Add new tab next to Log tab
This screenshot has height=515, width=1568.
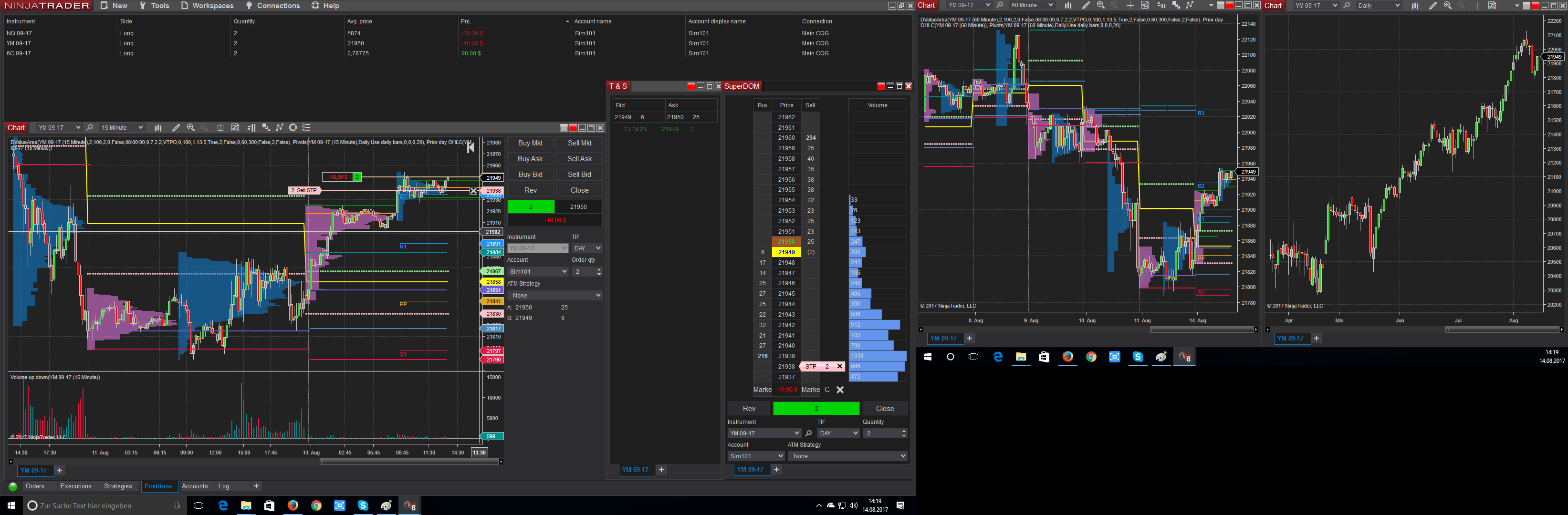pyautogui.click(x=256, y=486)
